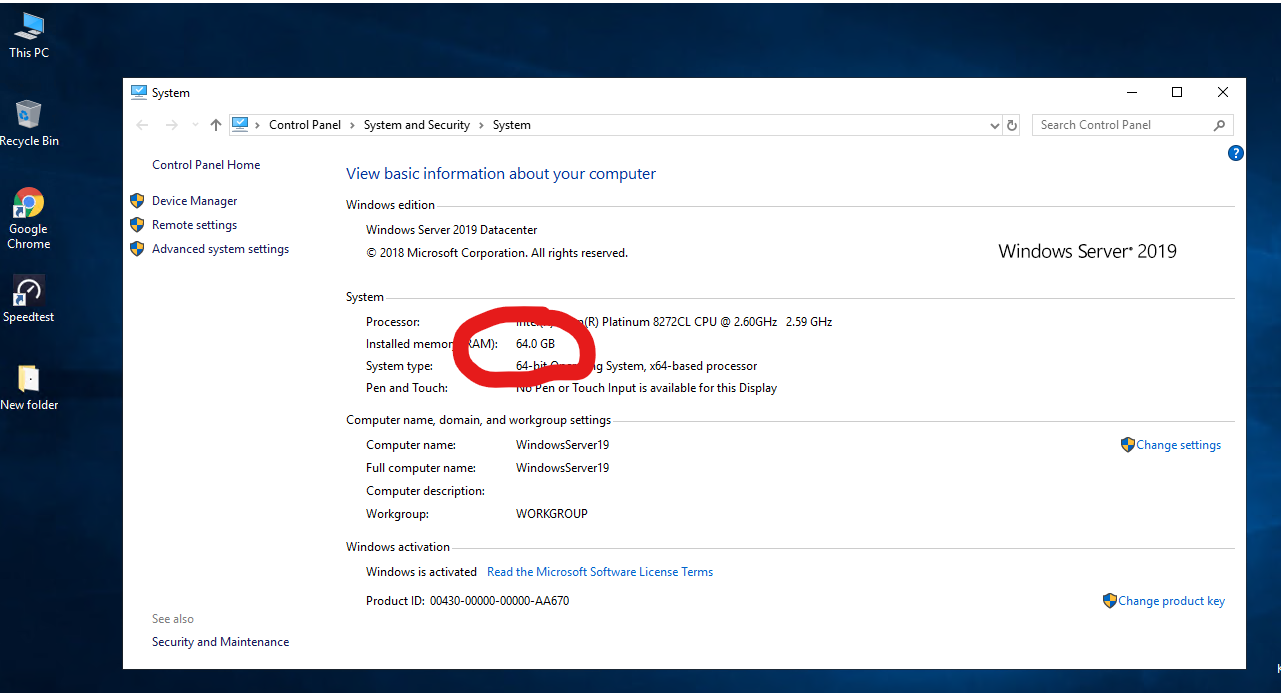
Task: Click the '2.59 GHz' processor speed
Action: tap(809, 322)
